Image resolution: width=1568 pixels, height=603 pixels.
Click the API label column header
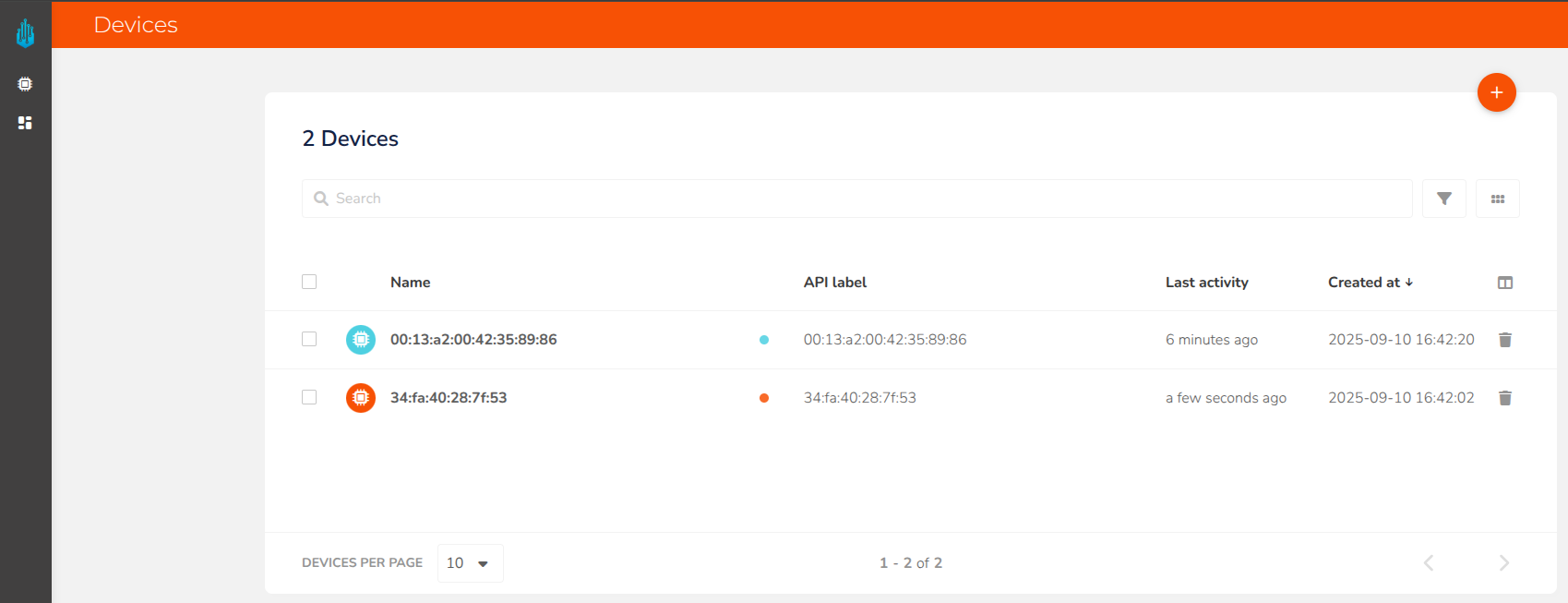pos(835,283)
